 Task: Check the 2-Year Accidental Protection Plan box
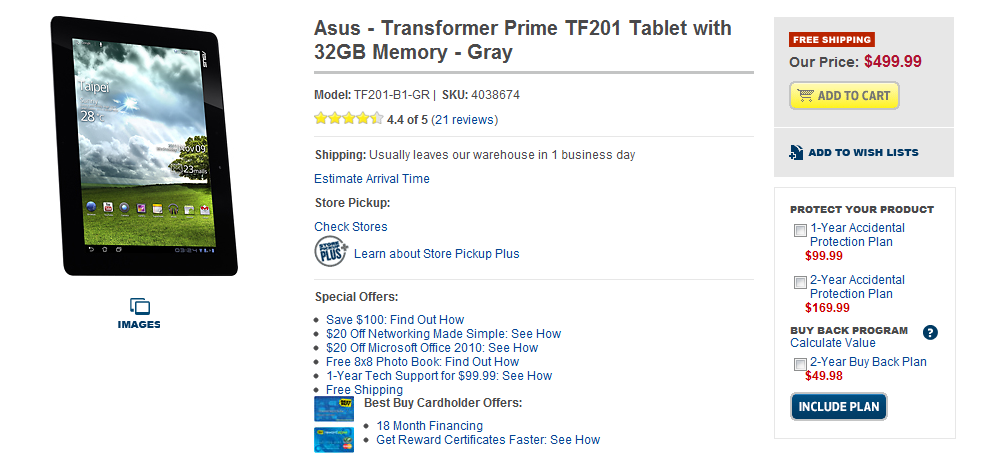coord(800,283)
